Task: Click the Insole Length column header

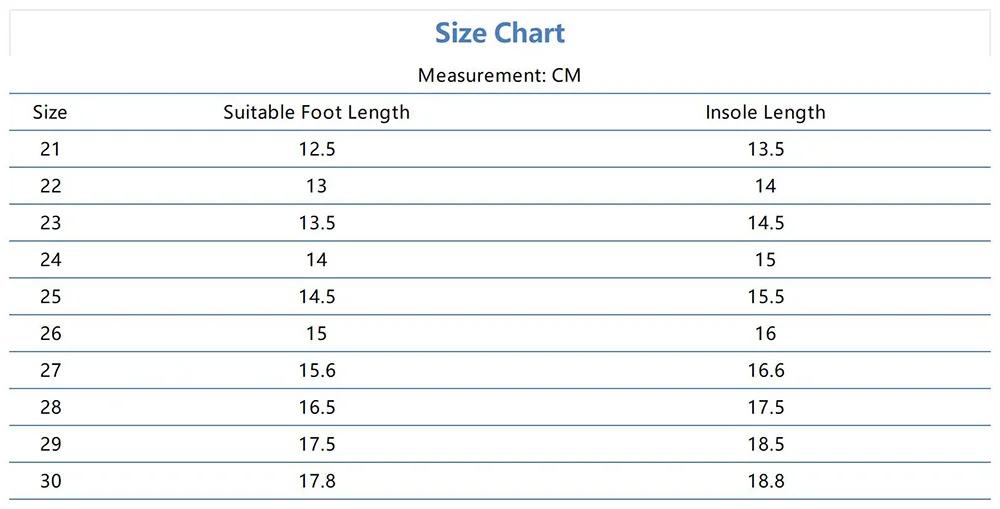Action: click(765, 112)
